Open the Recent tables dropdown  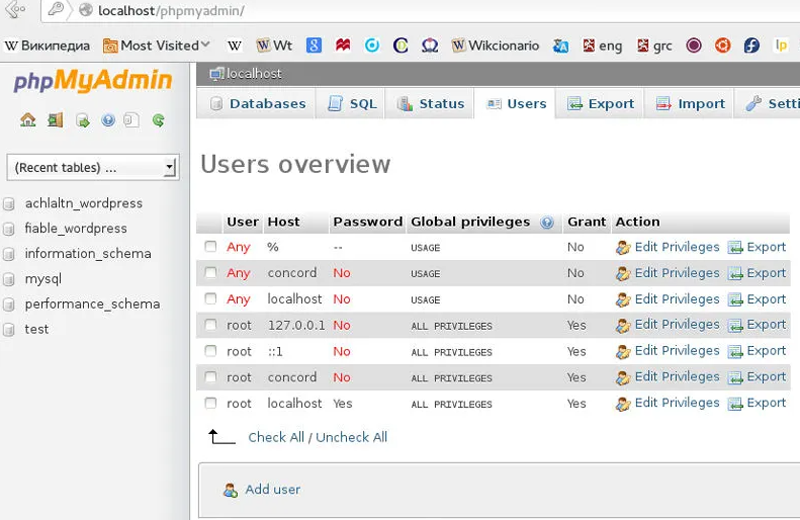tap(92, 168)
